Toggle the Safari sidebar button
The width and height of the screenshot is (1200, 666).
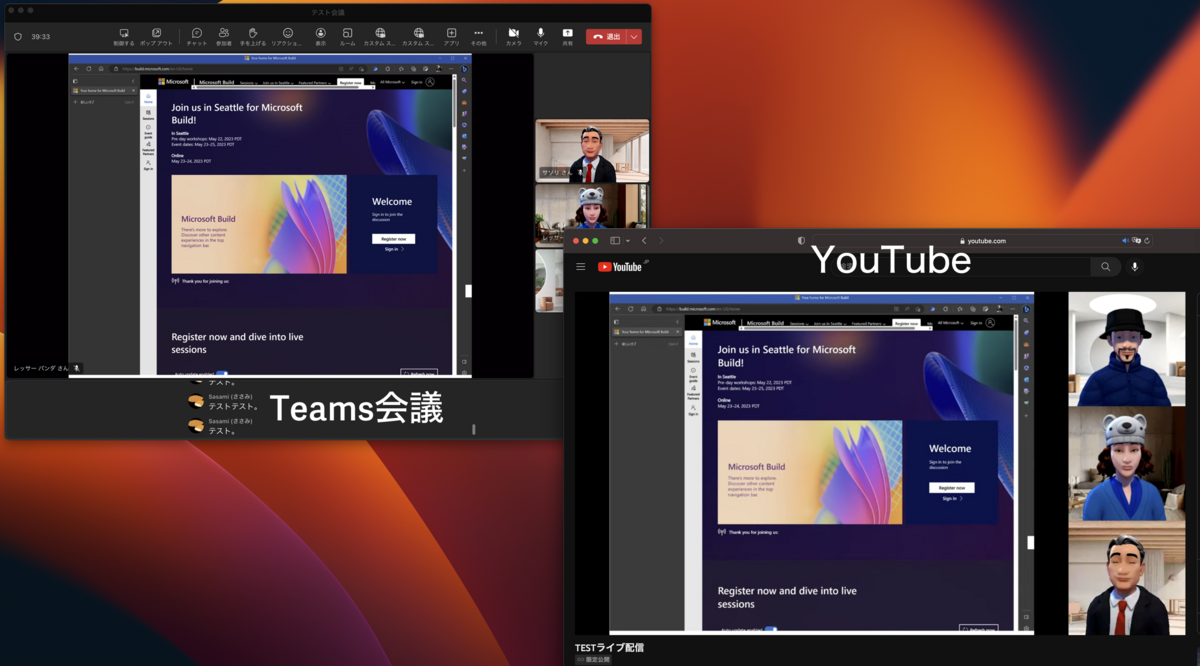click(x=615, y=241)
